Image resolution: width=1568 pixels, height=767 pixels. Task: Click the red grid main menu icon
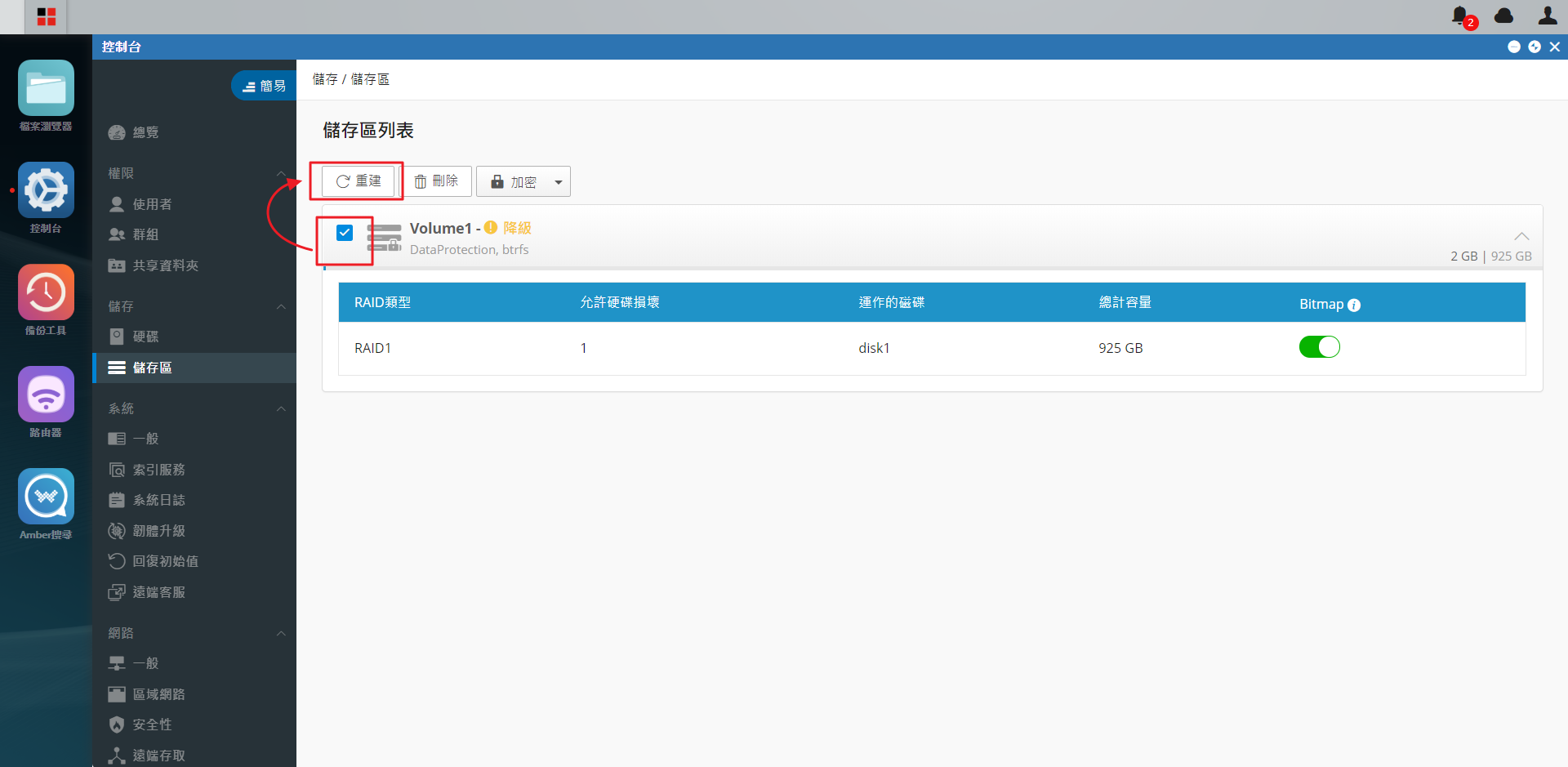(47, 16)
